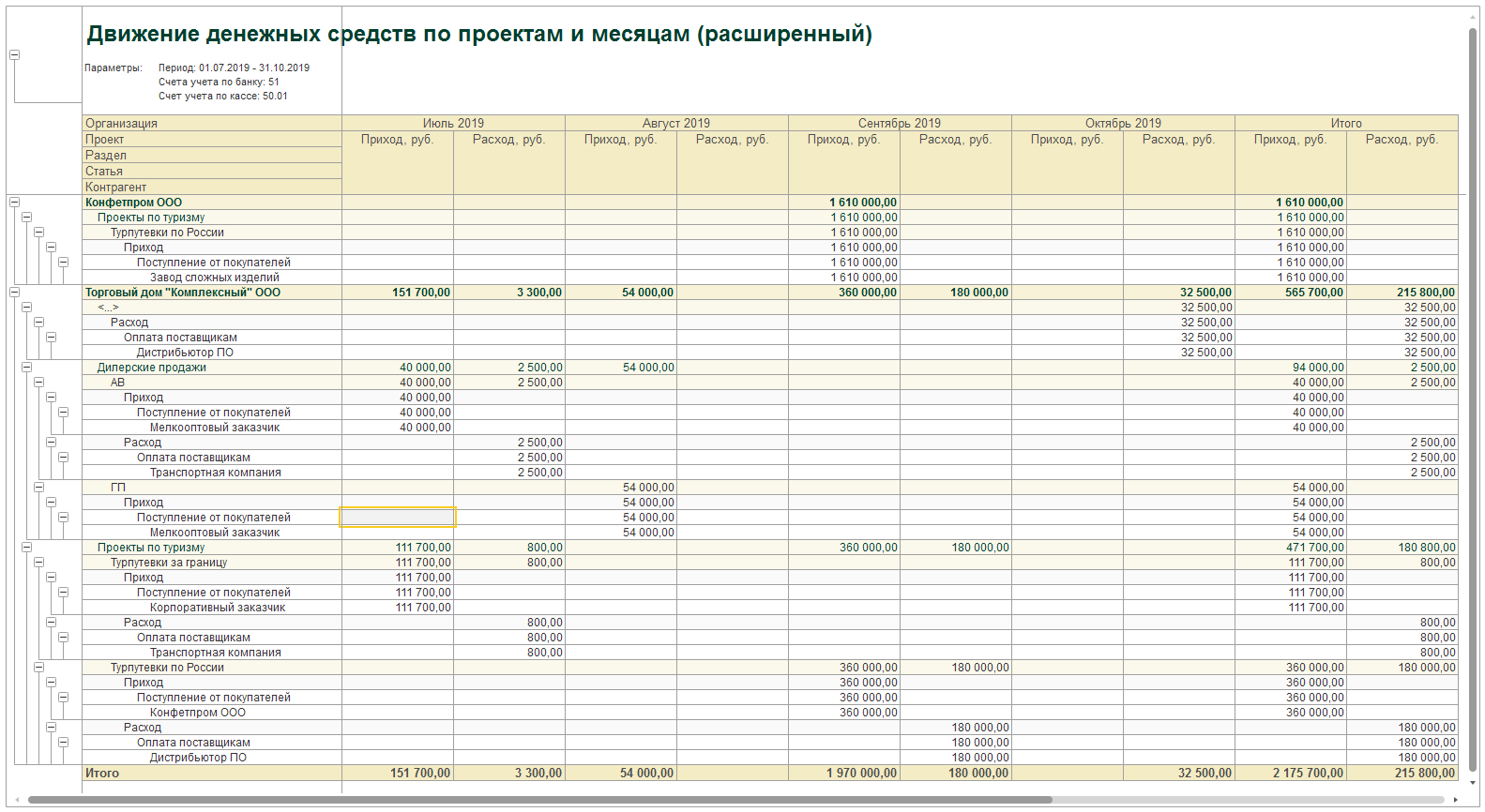1485x812 pixels.
Task: Select the 565 700,00 total income cell
Action: (x=1291, y=292)
